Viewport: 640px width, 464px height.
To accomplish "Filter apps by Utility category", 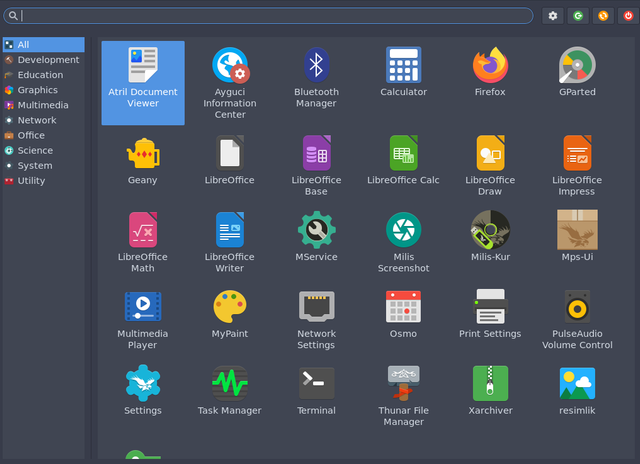I will coord(31,181).
